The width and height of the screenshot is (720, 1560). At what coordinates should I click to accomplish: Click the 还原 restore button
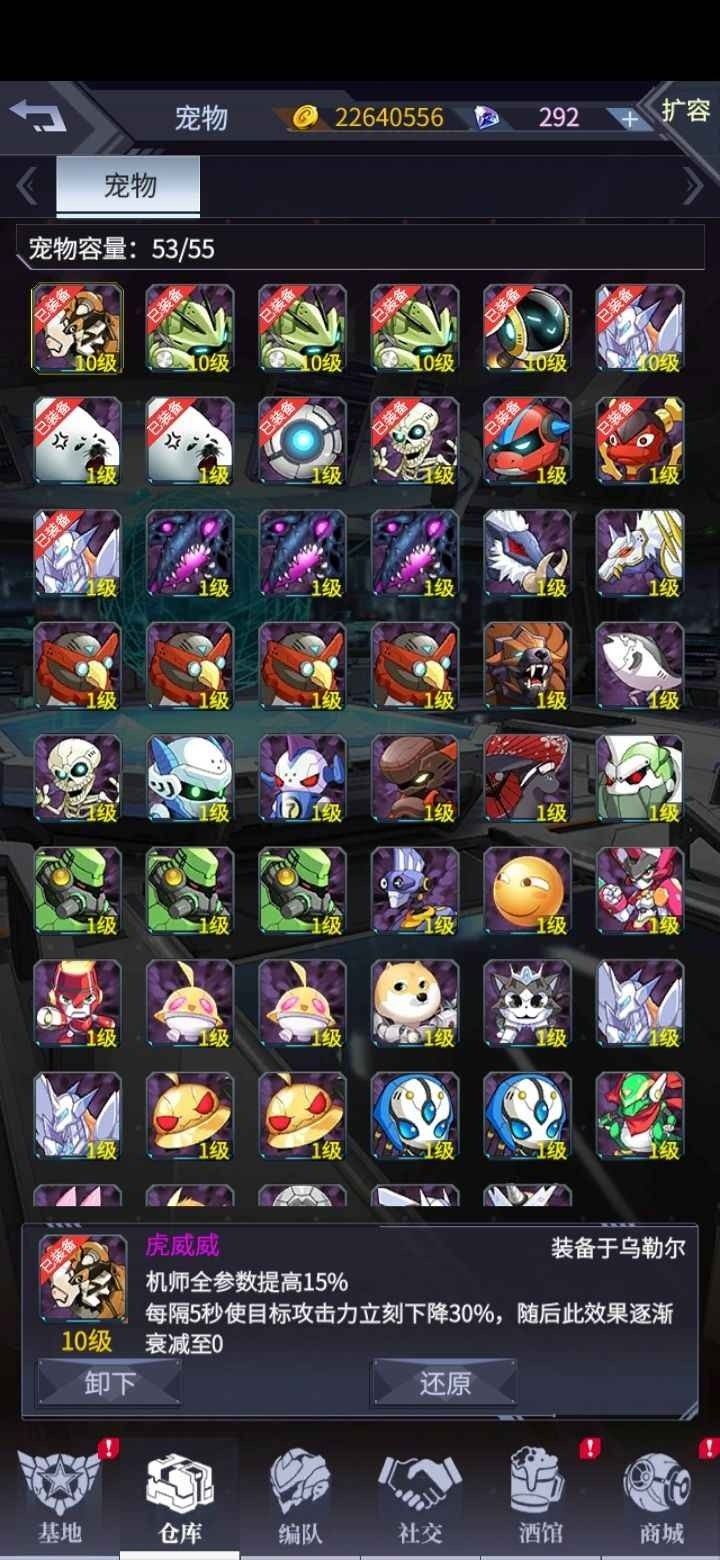[444, 1384]
